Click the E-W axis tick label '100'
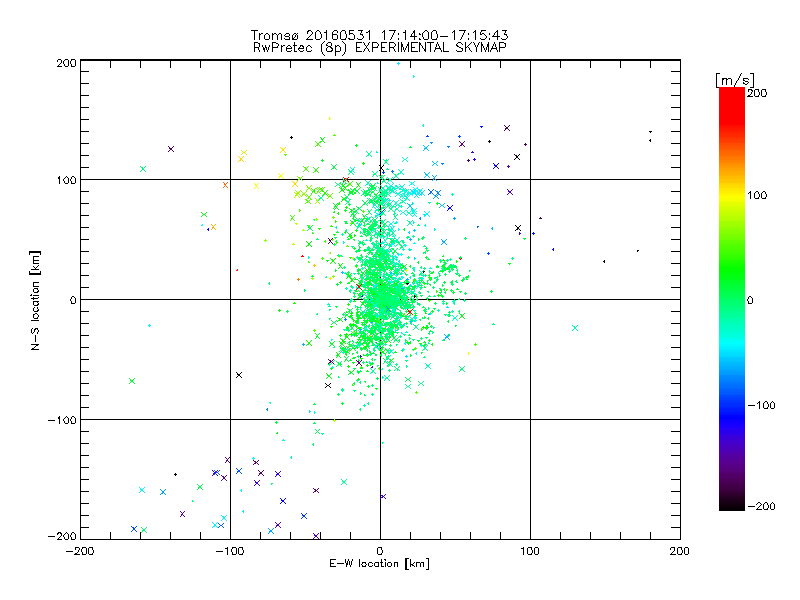The width and height of the screenshot is (800, 600). pyautogui.click(x=530, y=551)
